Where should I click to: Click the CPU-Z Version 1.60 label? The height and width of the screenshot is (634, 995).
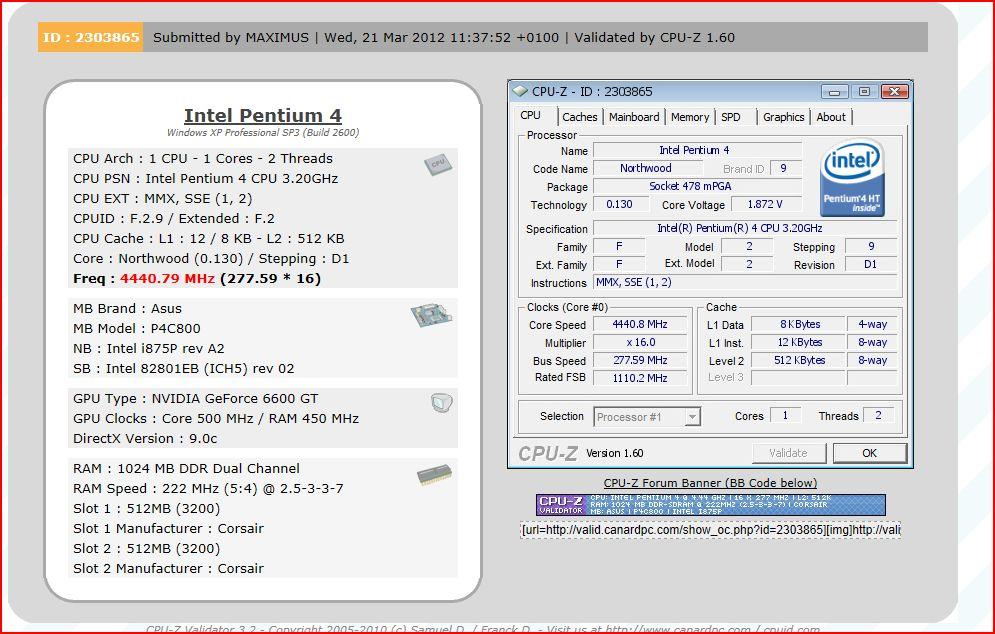614,453
